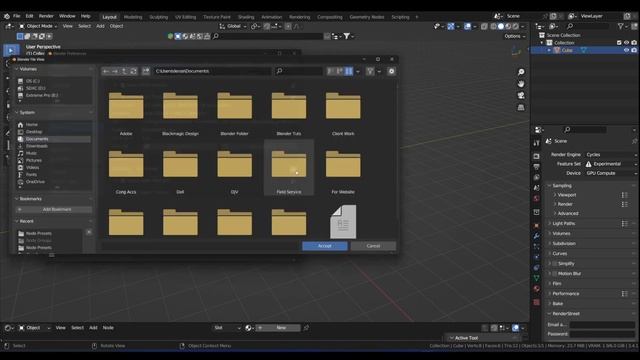
Task: Switch file browser to vertical list display
Action: pyautogui.click(x=331, y=71)
